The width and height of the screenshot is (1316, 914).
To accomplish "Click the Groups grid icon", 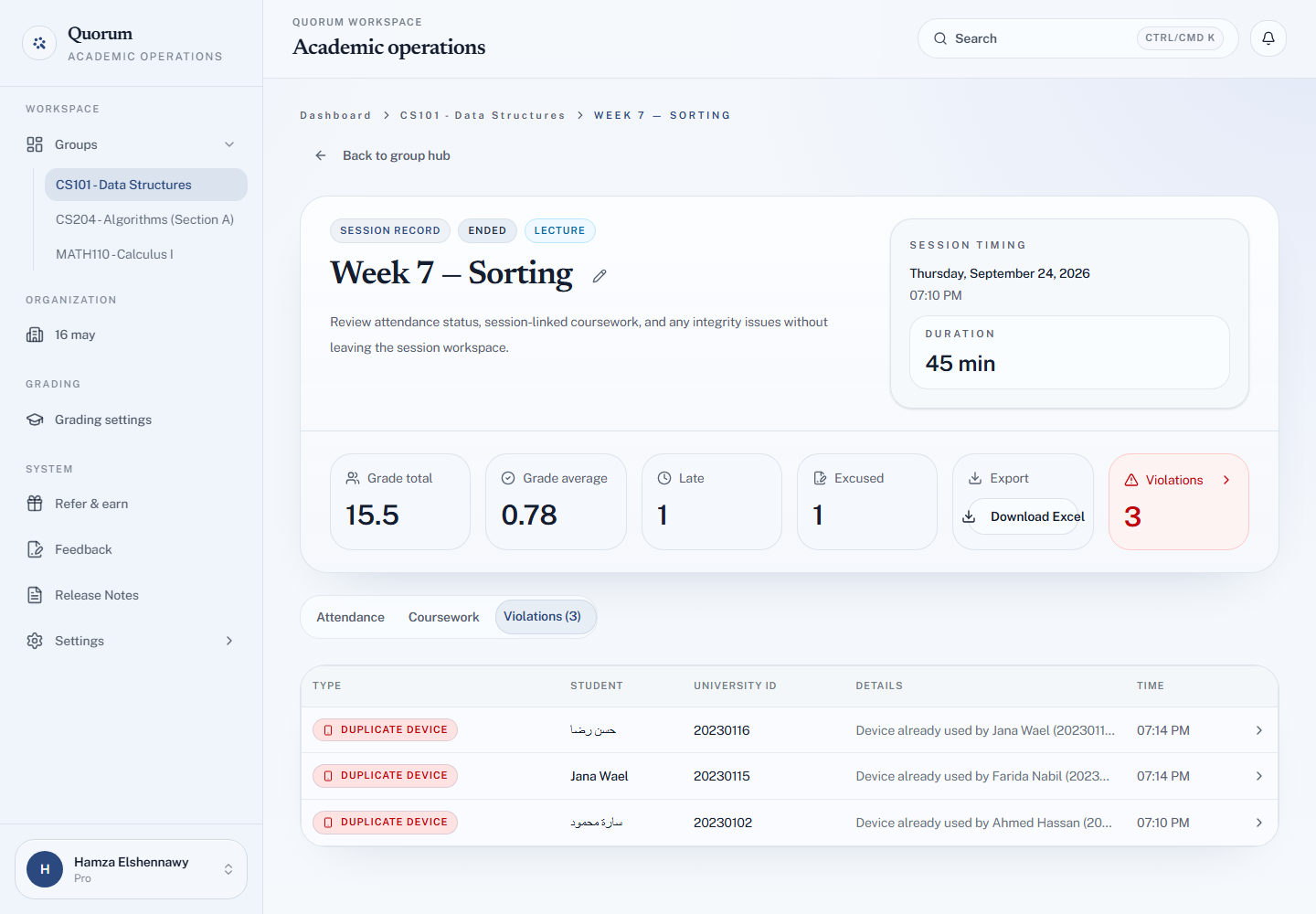I will tap(35, 144).
